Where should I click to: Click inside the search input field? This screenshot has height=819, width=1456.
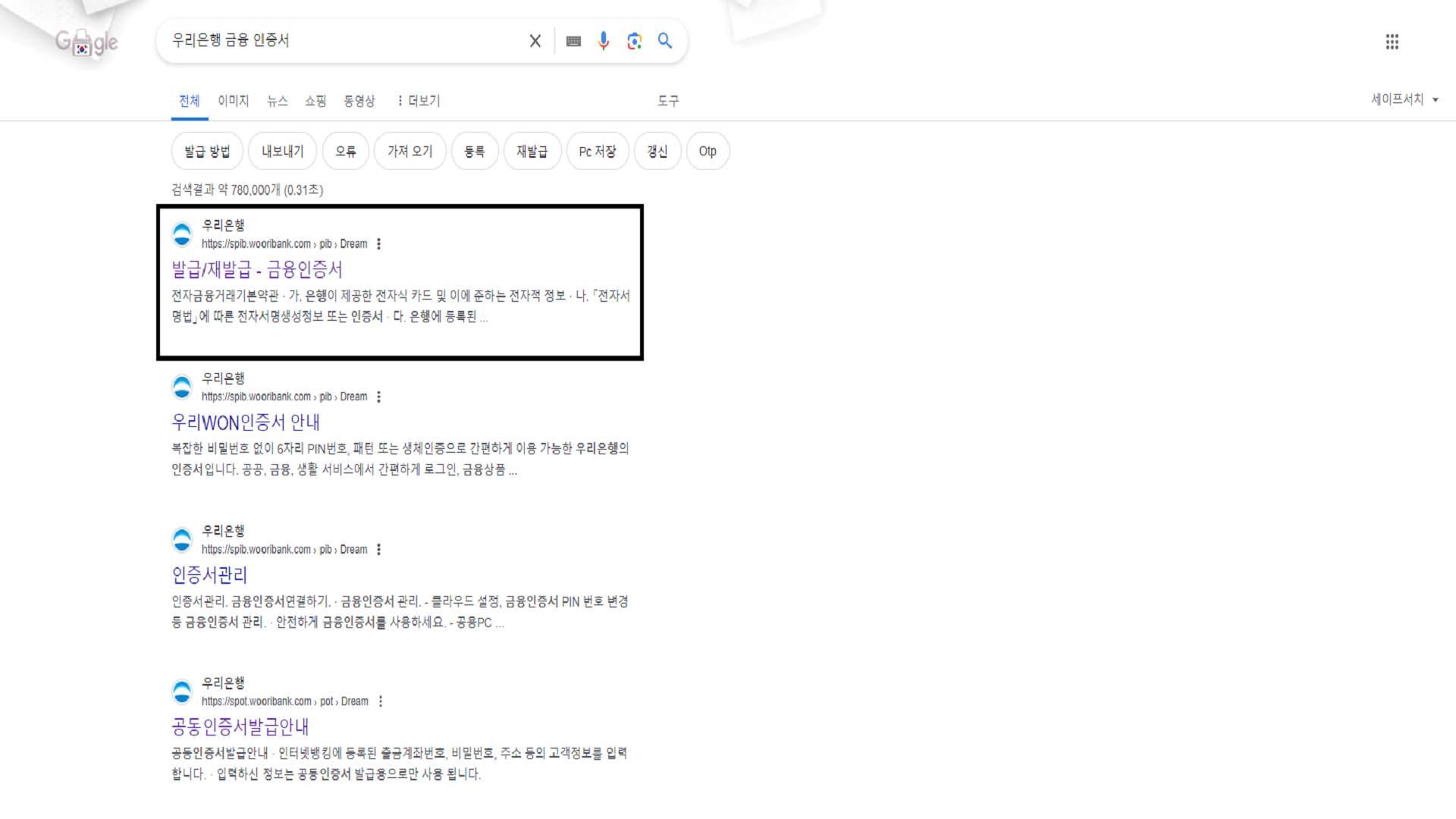[x=341, y=41]
